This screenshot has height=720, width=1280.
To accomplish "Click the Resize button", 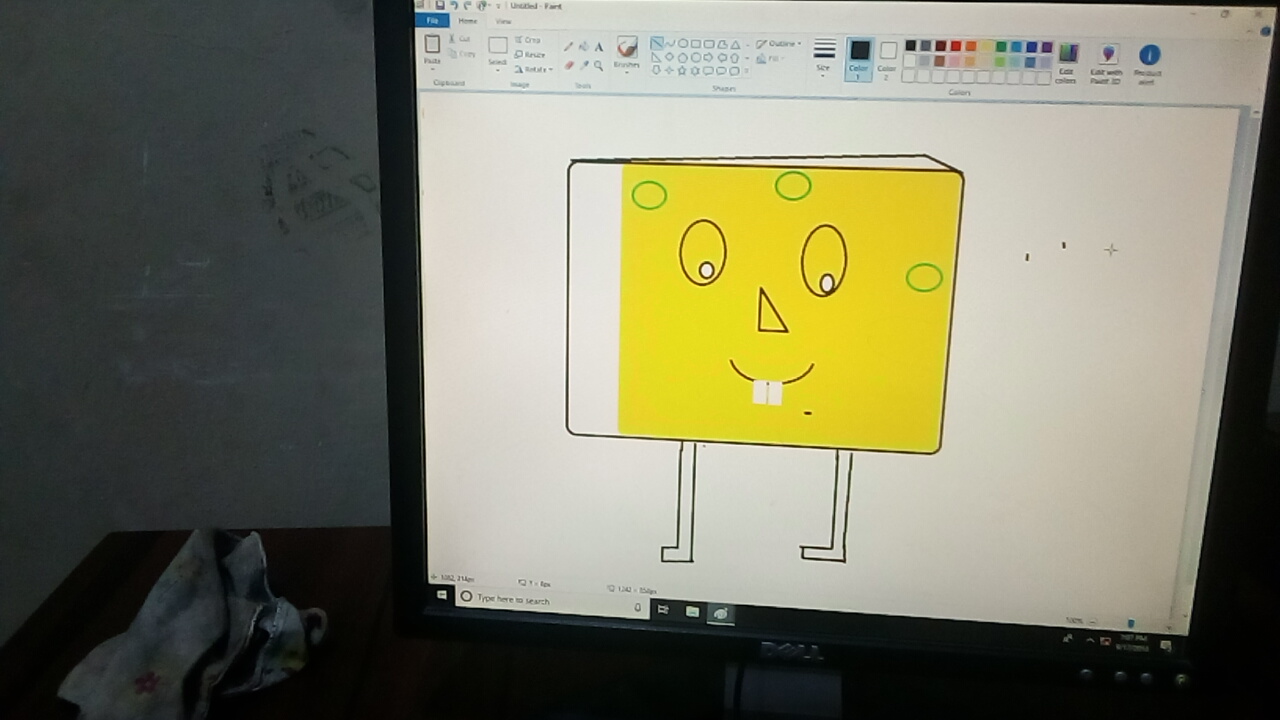I will pyautogui.click(x=530, y=55).
